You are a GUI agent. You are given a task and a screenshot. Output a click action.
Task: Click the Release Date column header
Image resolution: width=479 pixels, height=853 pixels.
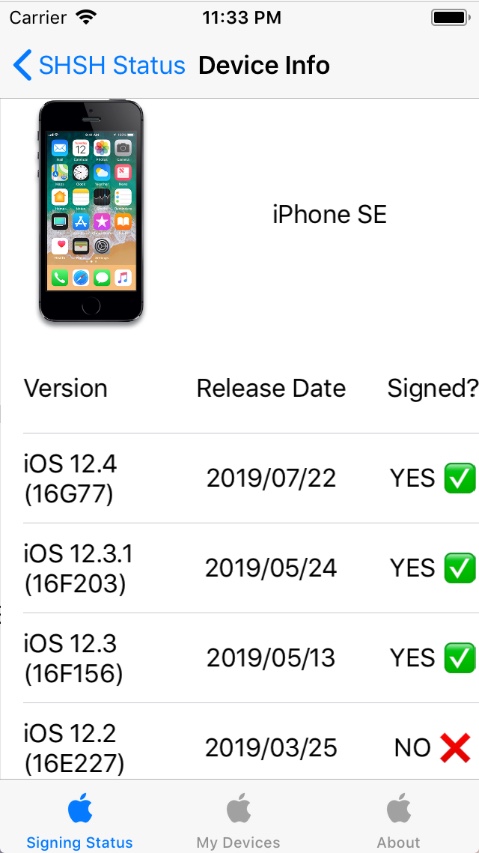(271, 389)
